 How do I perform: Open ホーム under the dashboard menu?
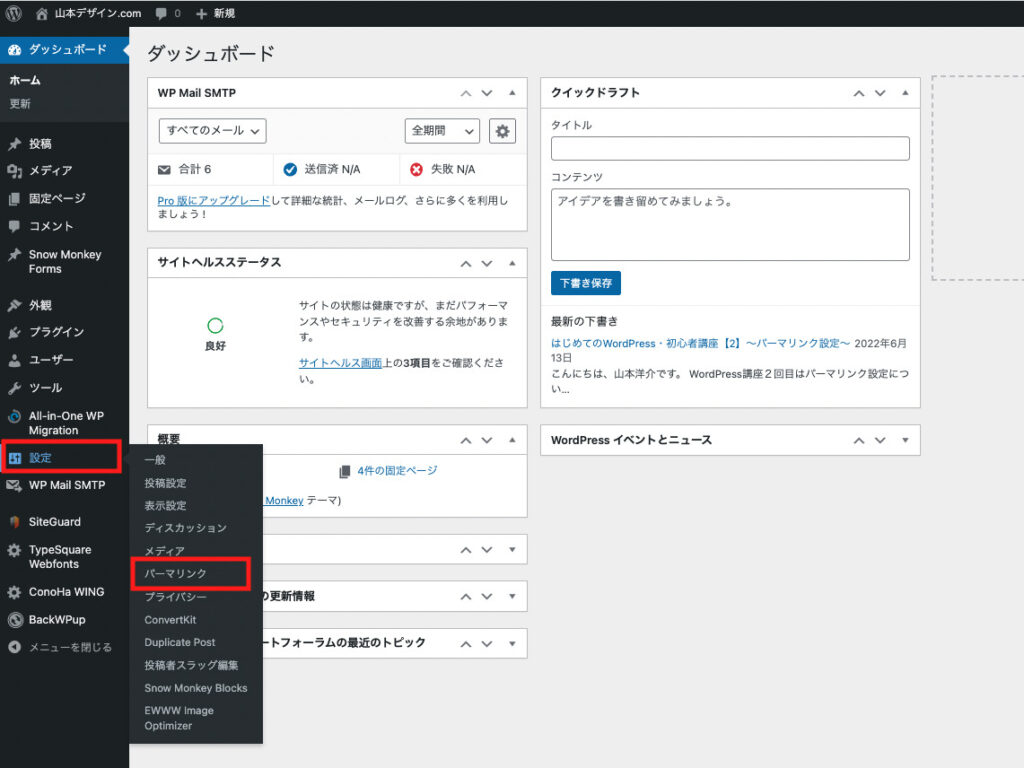pos(25,80)
